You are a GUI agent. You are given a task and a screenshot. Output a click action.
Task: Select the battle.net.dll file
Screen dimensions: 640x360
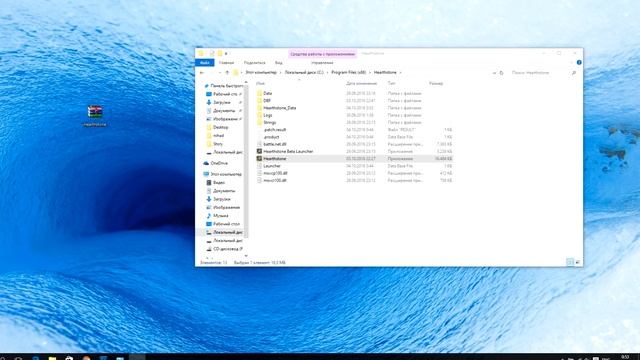tap(275, 144)
